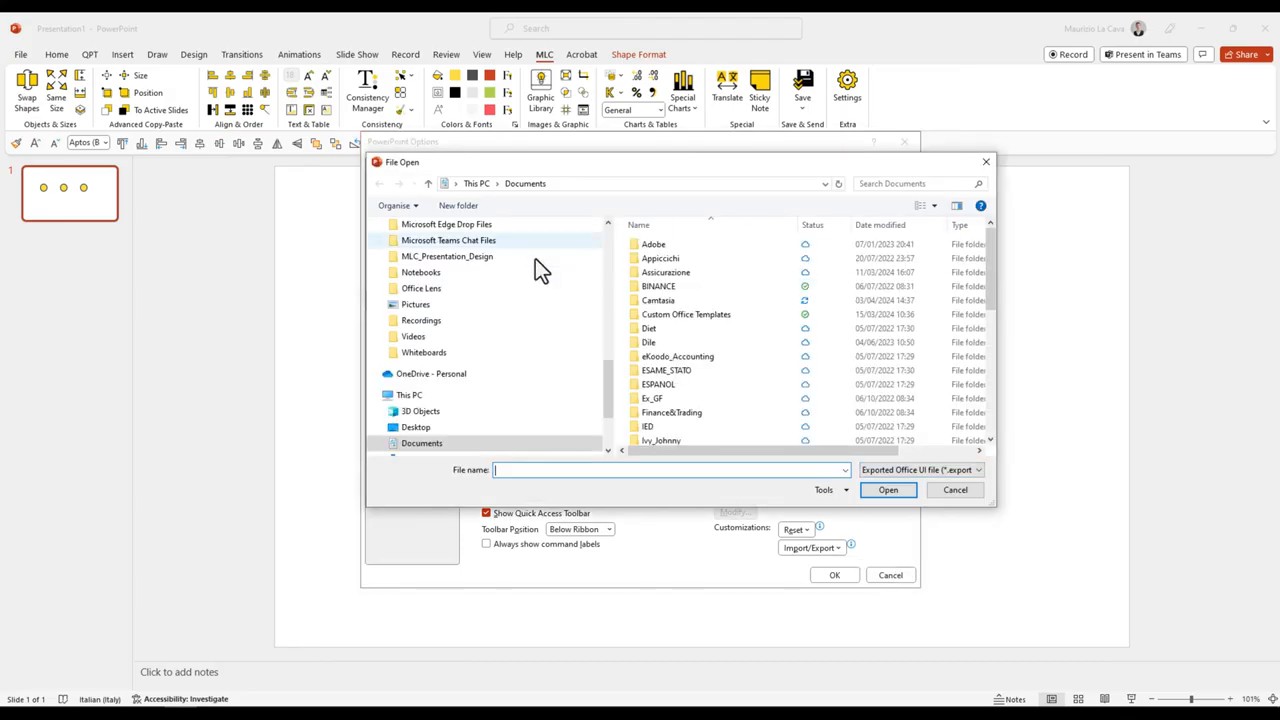Enable Always show command labels checkbox
Viewport: 1280px width, 720px height.
[x=486, y=544]
